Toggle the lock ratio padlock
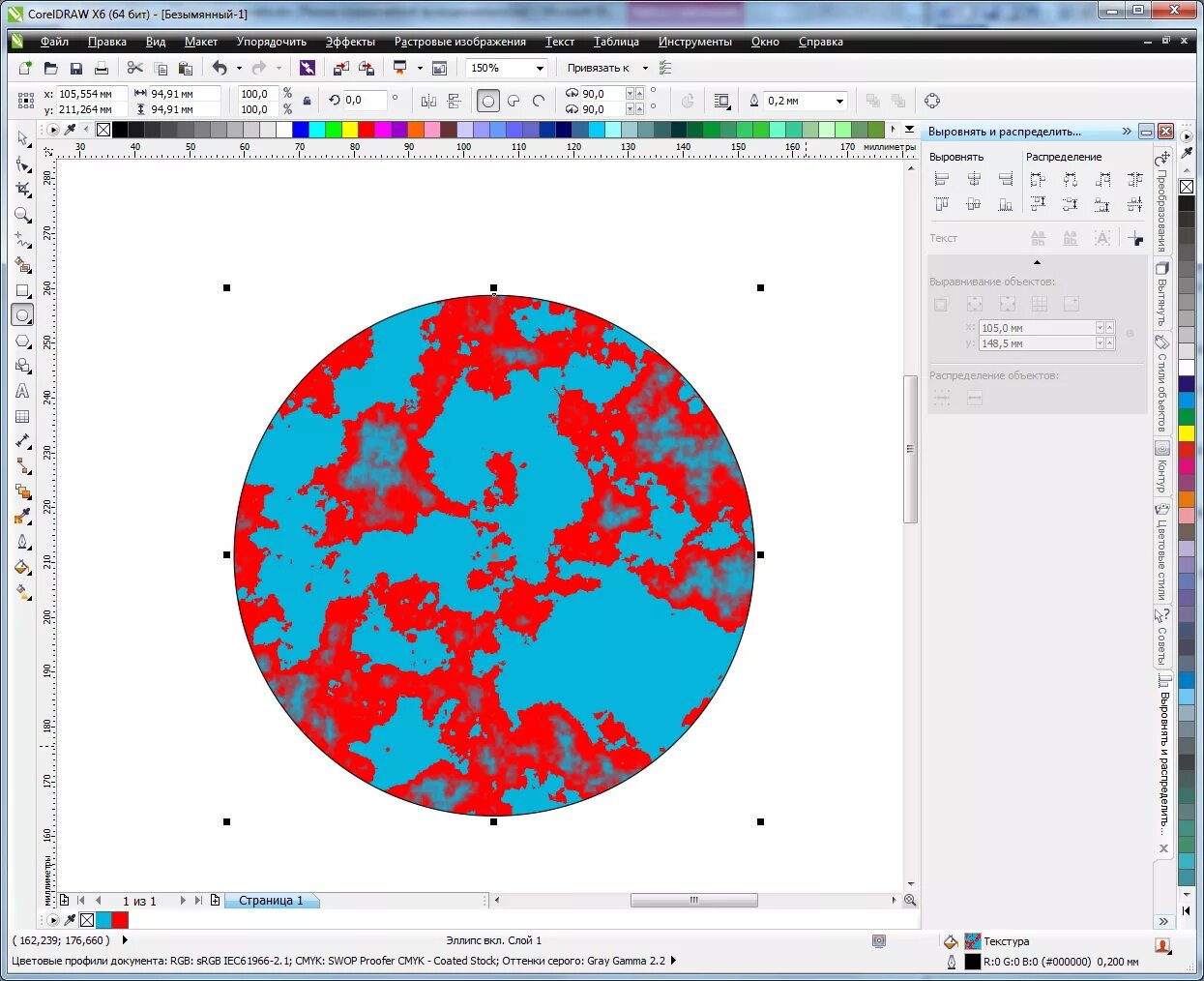 tap(308, 101)
